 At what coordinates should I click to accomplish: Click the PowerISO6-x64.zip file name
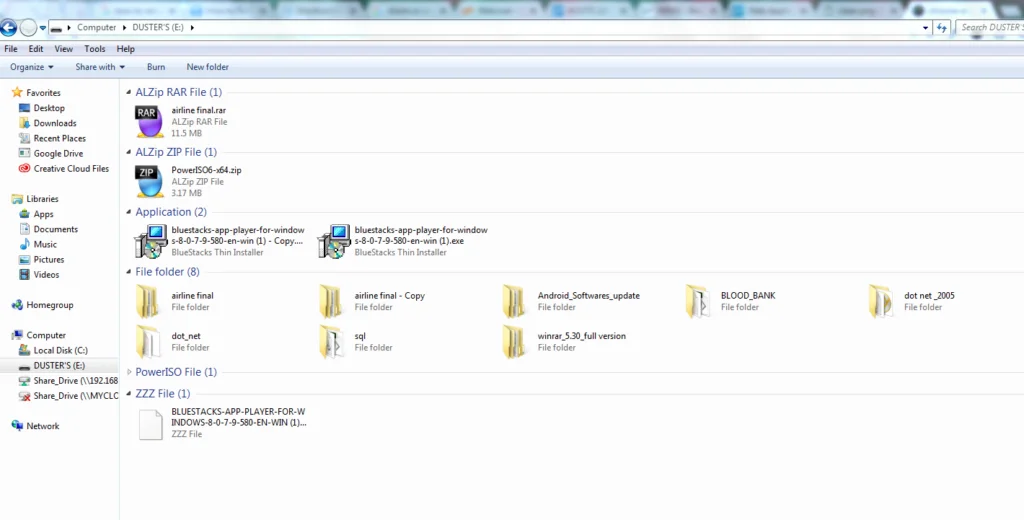coord(206,170)
